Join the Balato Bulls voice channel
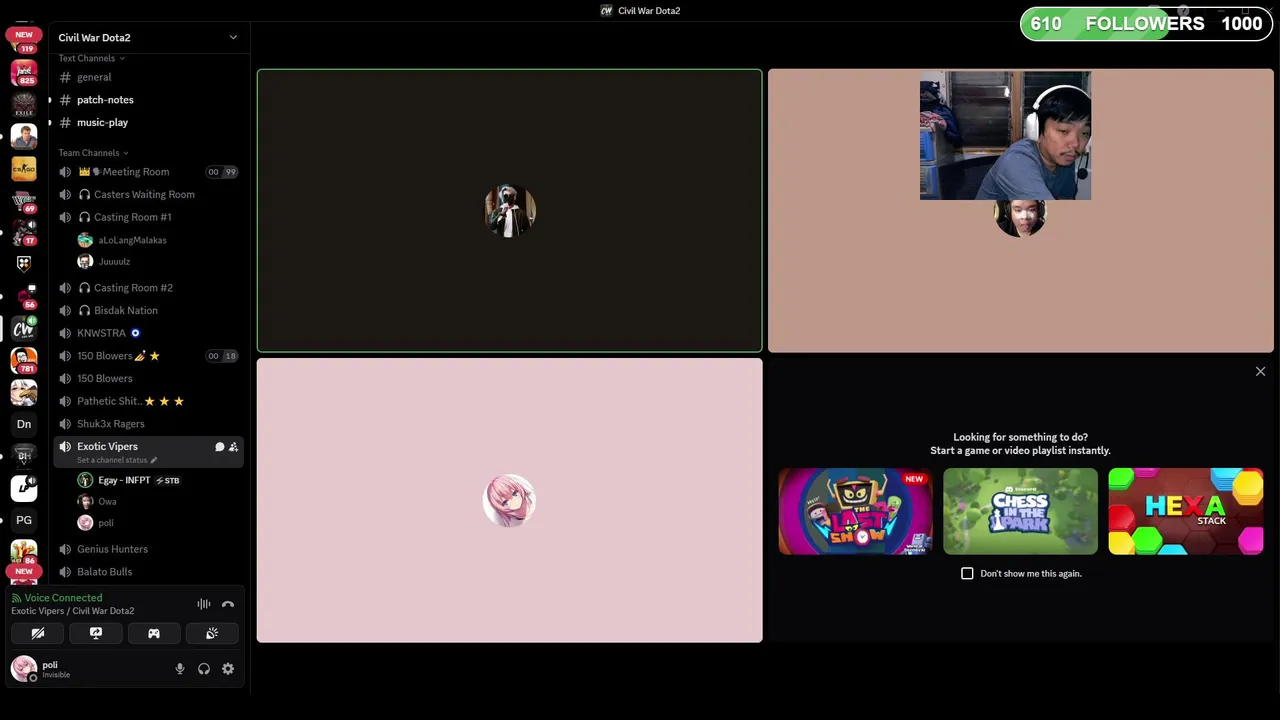 tap(148, 572)
